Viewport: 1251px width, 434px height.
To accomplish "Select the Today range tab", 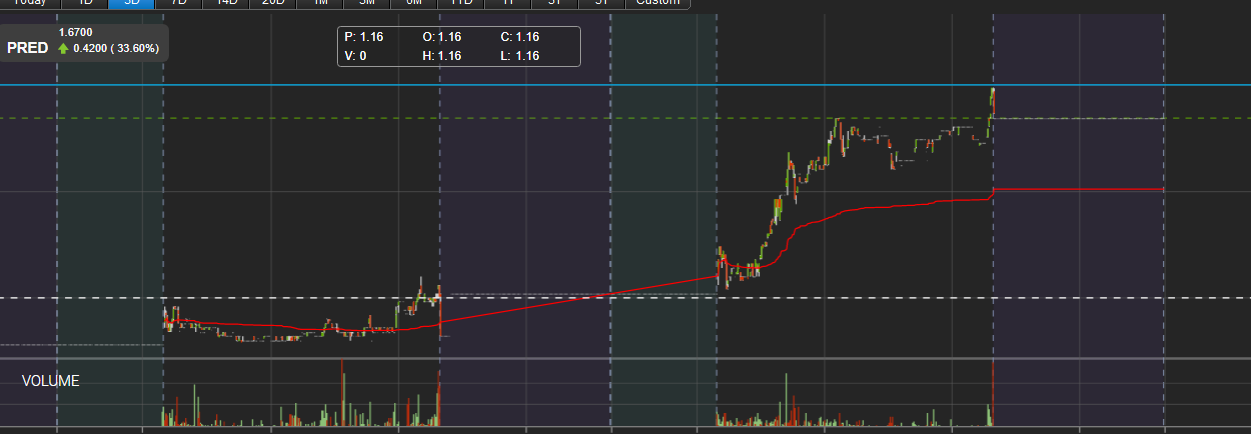I will pos(30,3).
